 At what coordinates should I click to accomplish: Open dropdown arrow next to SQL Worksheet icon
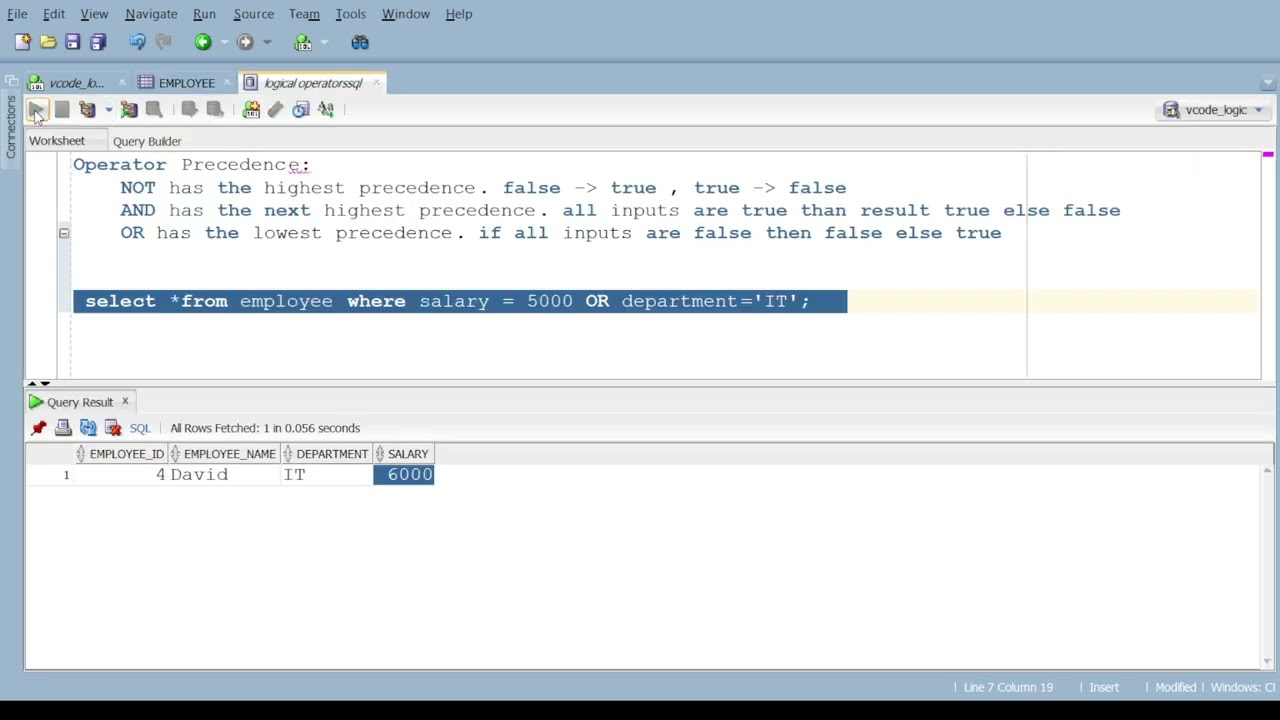pos(324,42)
